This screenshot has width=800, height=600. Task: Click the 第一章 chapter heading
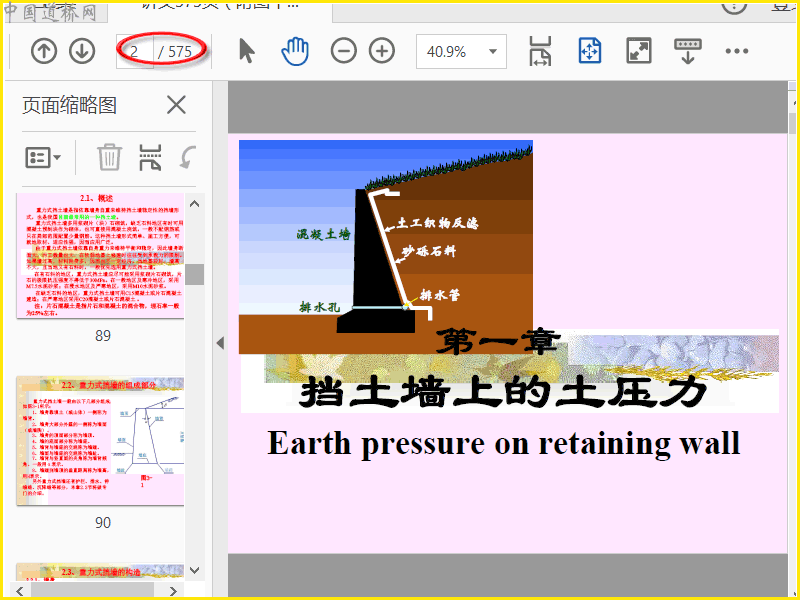[x=498, y=341]
